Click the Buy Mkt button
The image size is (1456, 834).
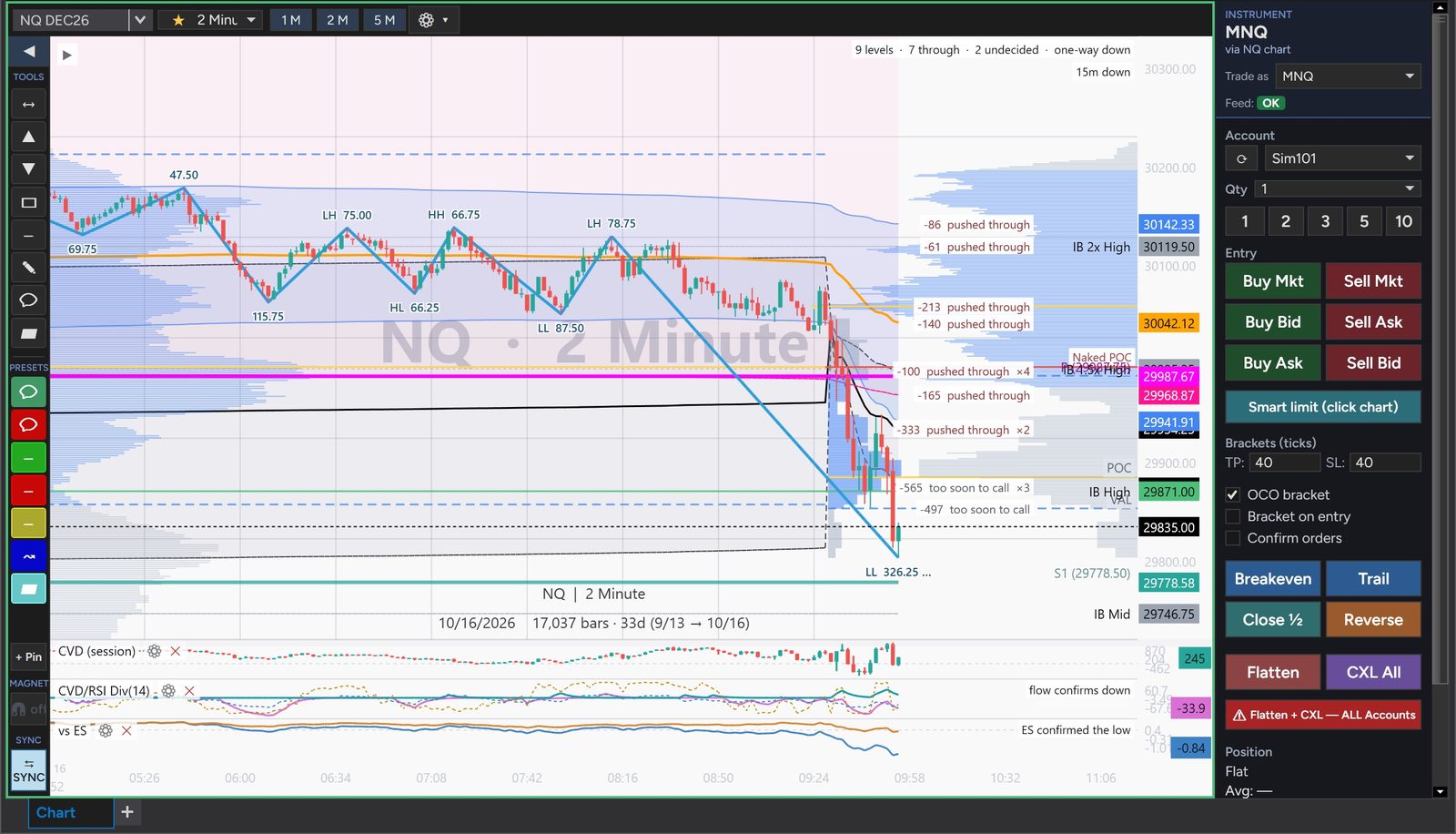pyautogui.click(x=1273, y=281)
